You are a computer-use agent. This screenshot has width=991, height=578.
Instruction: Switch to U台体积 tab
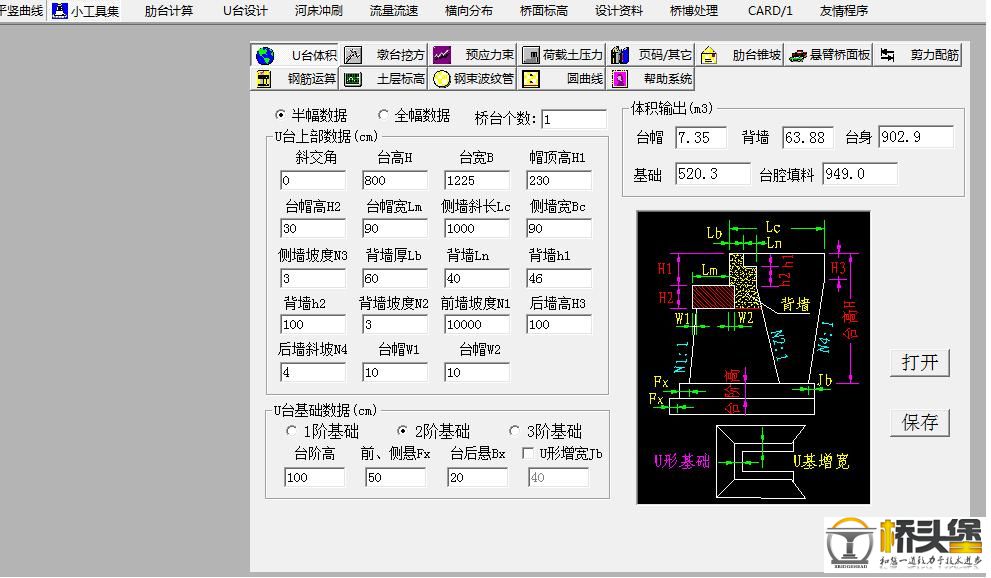(295, 56)
